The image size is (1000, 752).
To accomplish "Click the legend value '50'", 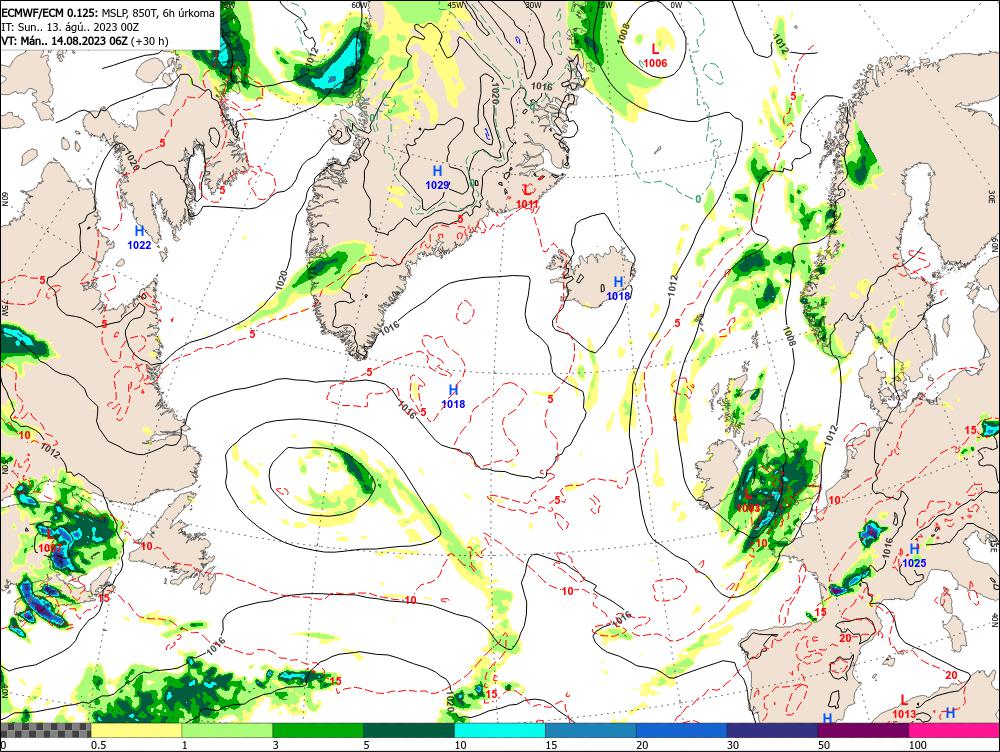I will 824,745.
